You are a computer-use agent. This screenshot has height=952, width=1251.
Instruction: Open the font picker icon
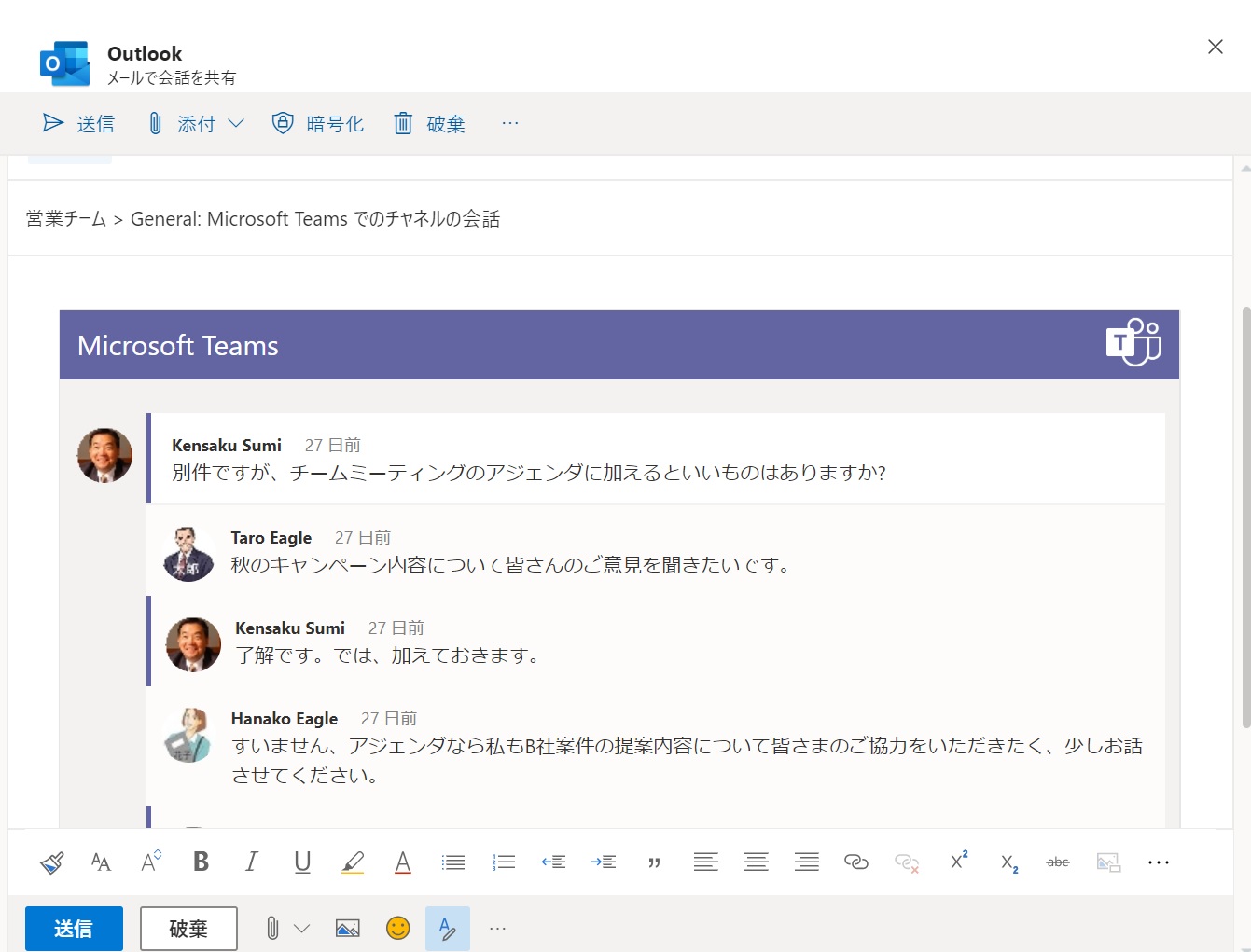[101, 862]
